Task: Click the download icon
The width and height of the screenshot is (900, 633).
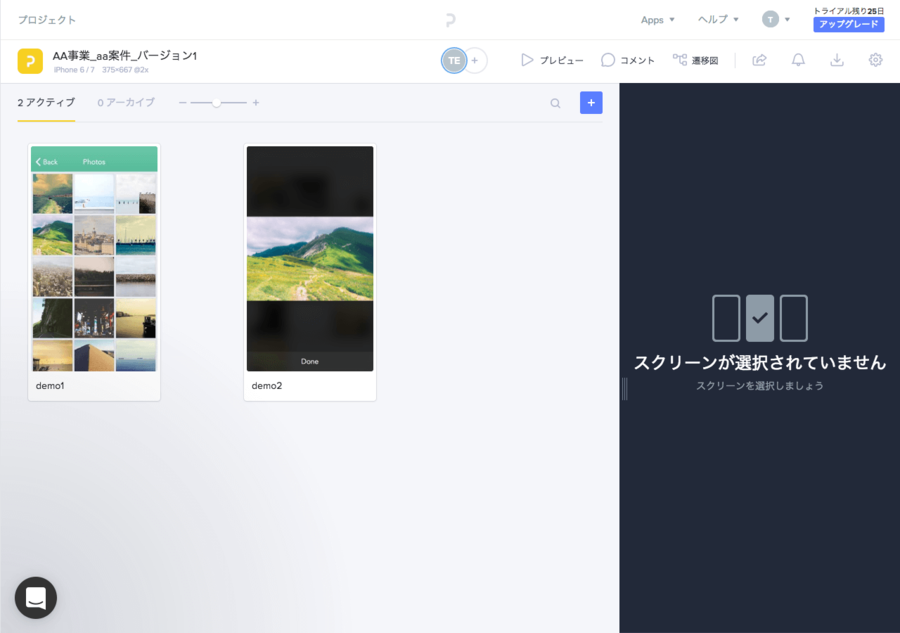Action: (837, 60)
